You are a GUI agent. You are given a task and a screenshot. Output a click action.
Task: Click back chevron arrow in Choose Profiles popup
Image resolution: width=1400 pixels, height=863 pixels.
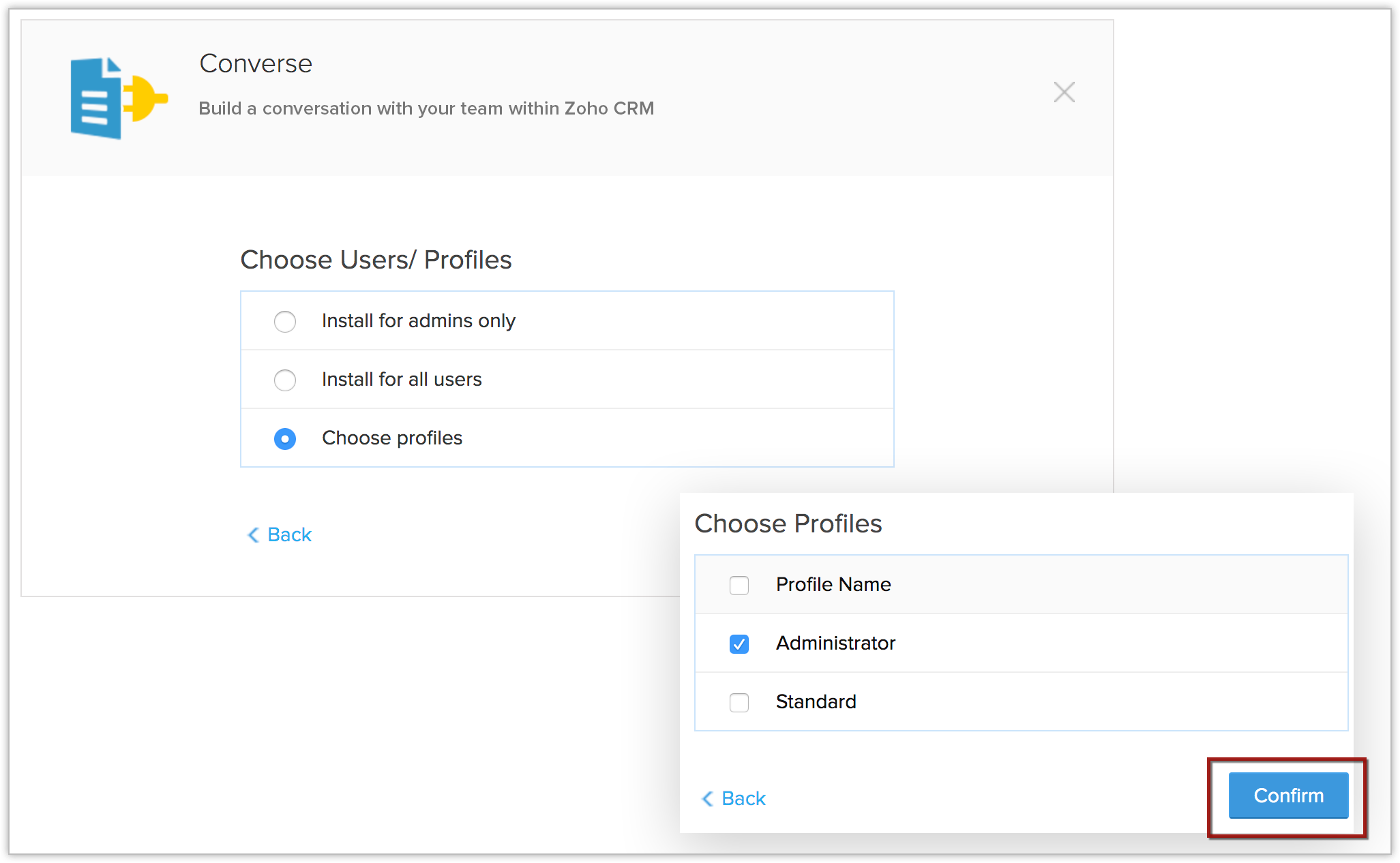(x=707, y=798)
